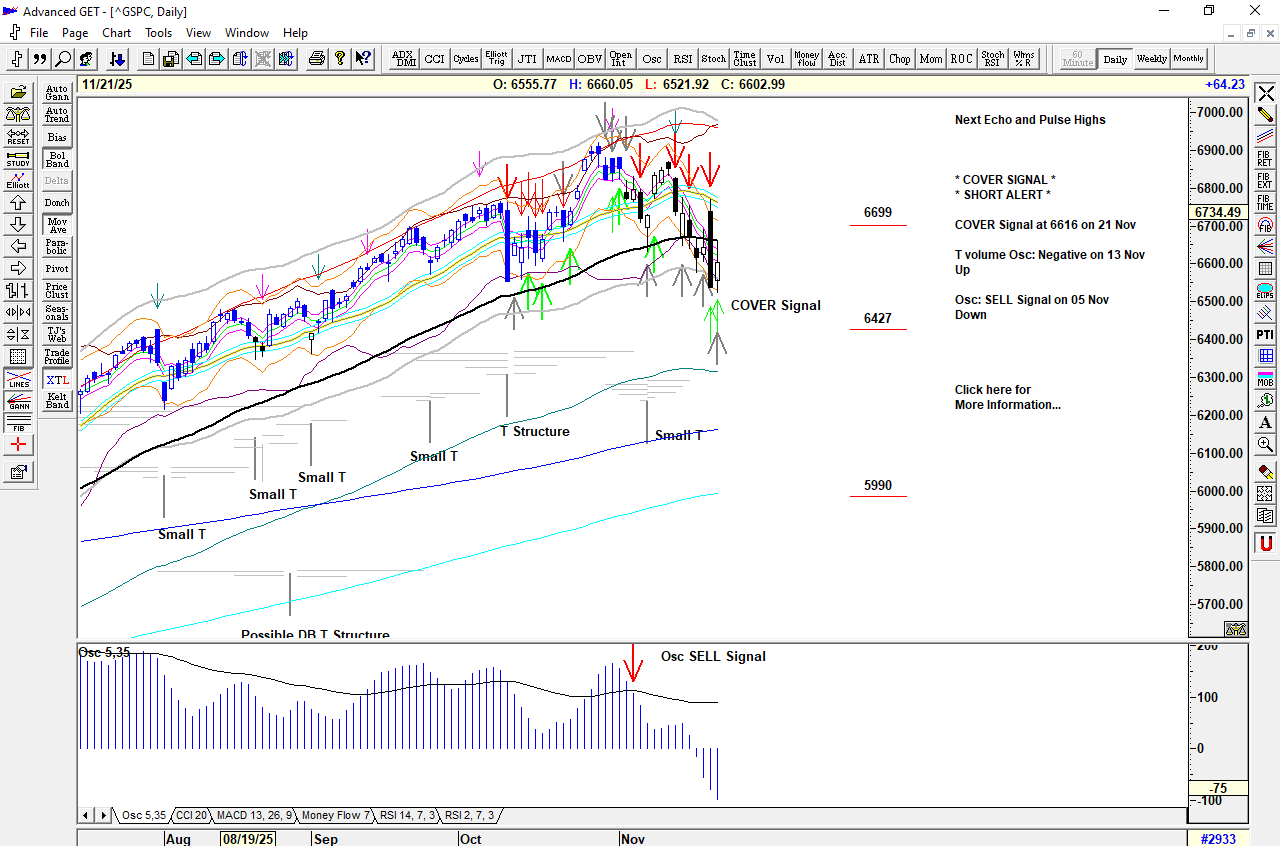Open the Tools menu
Image resolution: width=1280 pixels, height=846 pixels.
click(x=158, y=33)
